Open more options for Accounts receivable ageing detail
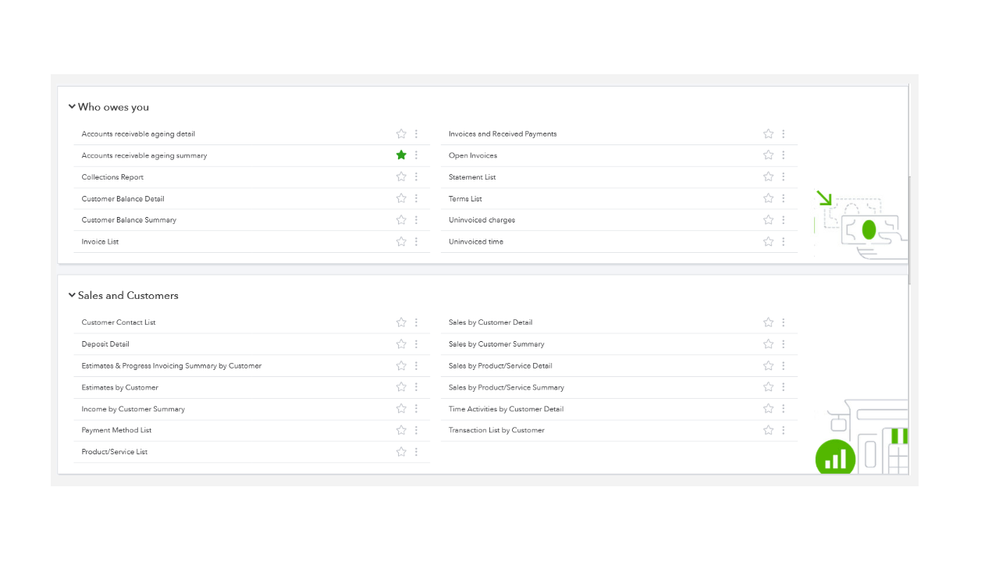Screen dimensions: 999x562 tap(417, 134)
